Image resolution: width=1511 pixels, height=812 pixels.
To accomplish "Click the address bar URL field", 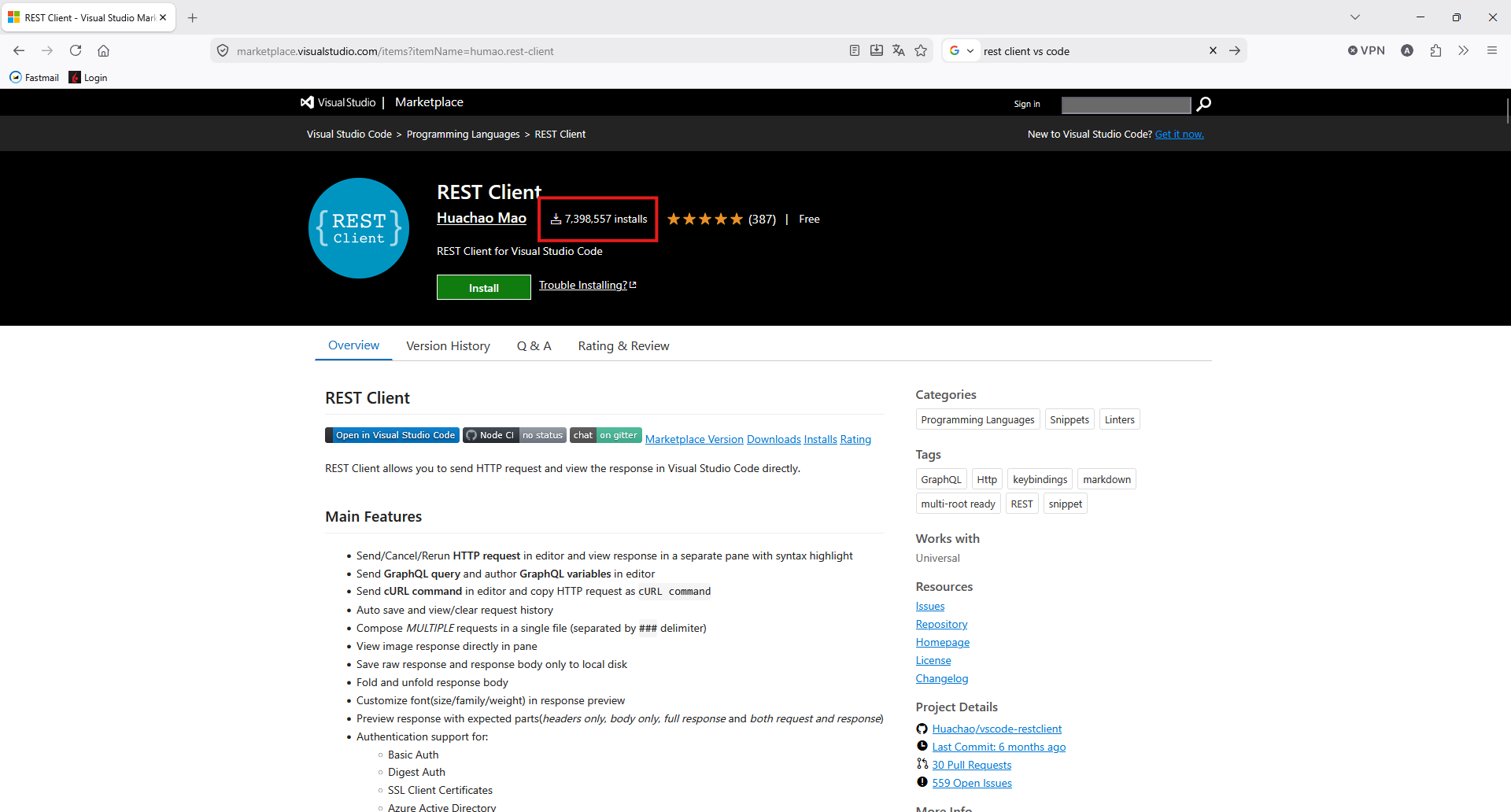I will 535,51.
